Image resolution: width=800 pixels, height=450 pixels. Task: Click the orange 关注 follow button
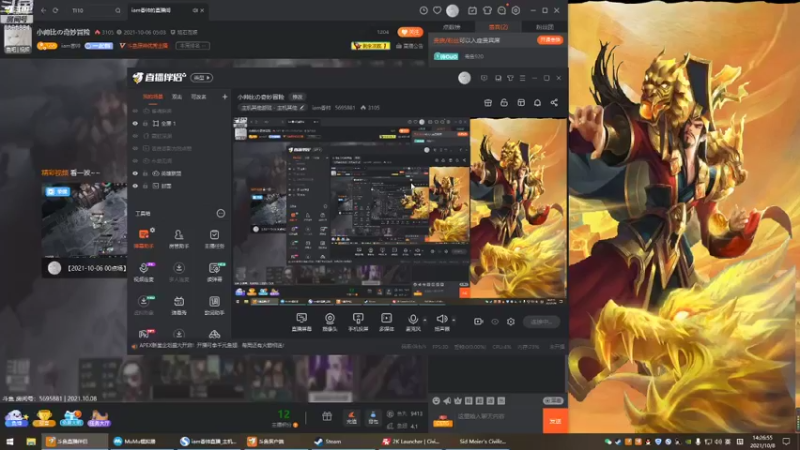[x=410, y=32]
